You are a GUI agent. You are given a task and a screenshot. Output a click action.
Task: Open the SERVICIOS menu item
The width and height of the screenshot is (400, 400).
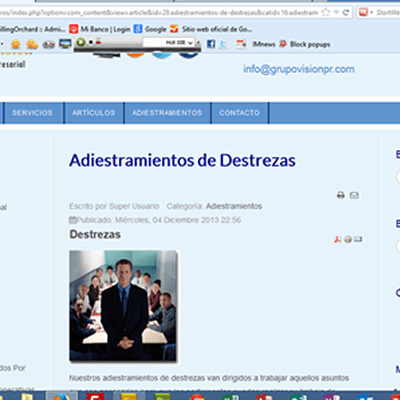pyautogui.click(x=32, y=113)
